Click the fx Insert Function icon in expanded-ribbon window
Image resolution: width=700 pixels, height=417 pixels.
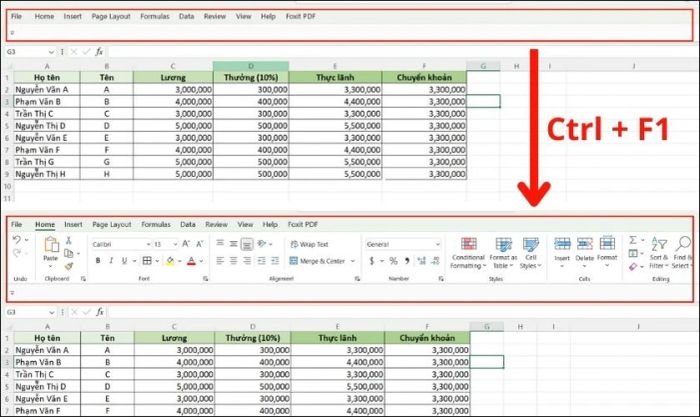point(100,312)
